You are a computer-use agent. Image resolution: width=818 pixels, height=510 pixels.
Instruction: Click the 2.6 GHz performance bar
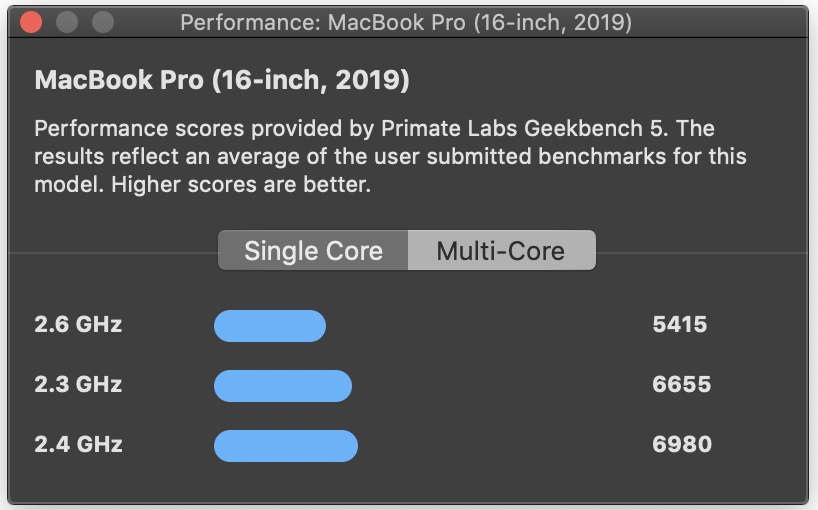click(x=270, y=326)
